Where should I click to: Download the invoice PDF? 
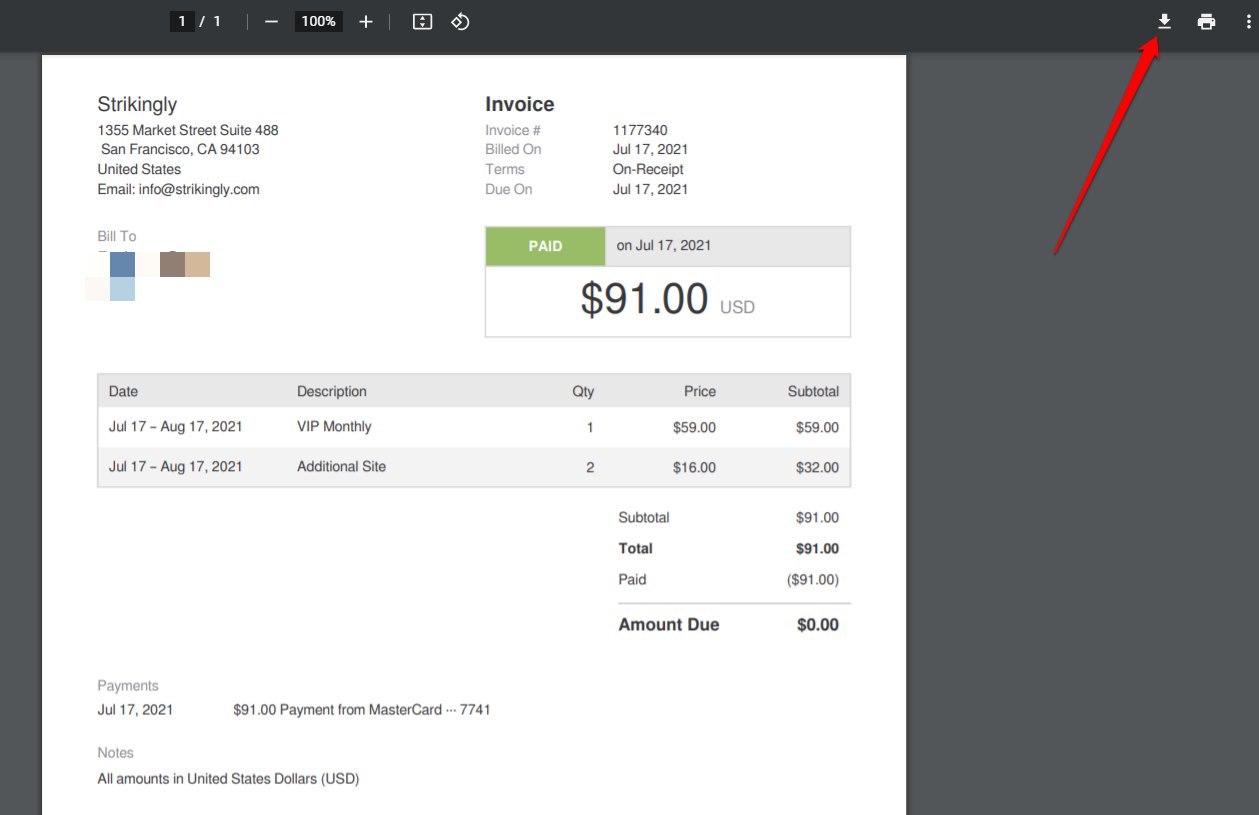tap(1164, 21)
